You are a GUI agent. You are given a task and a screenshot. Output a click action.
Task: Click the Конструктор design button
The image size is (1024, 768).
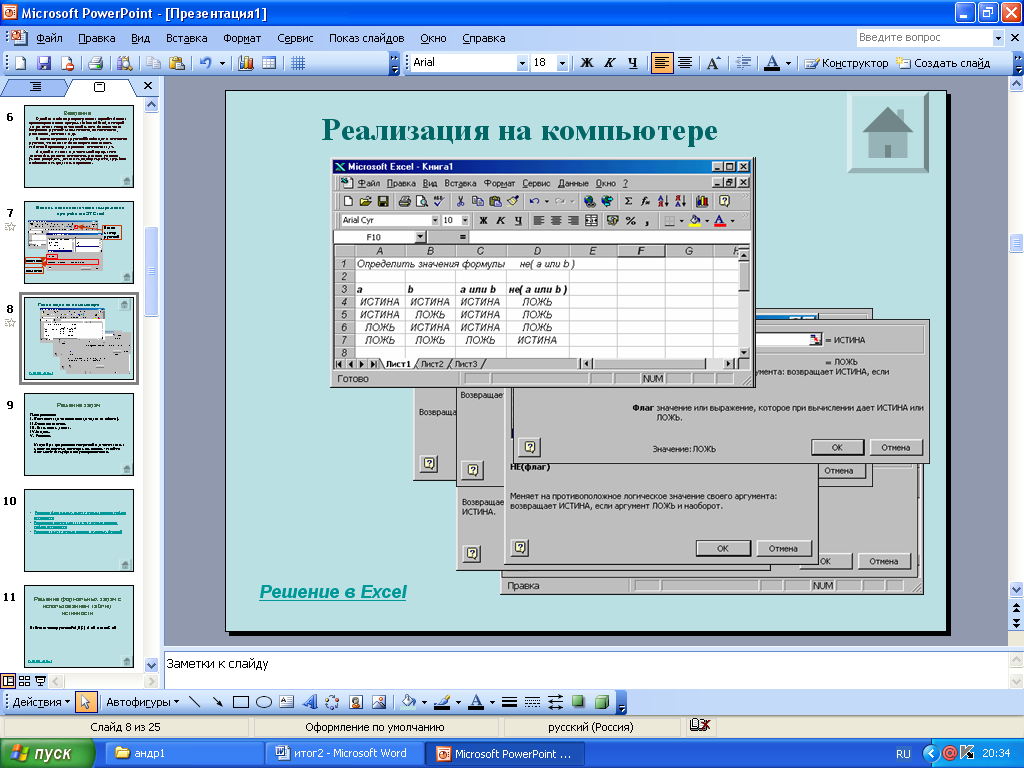(846, 63)
